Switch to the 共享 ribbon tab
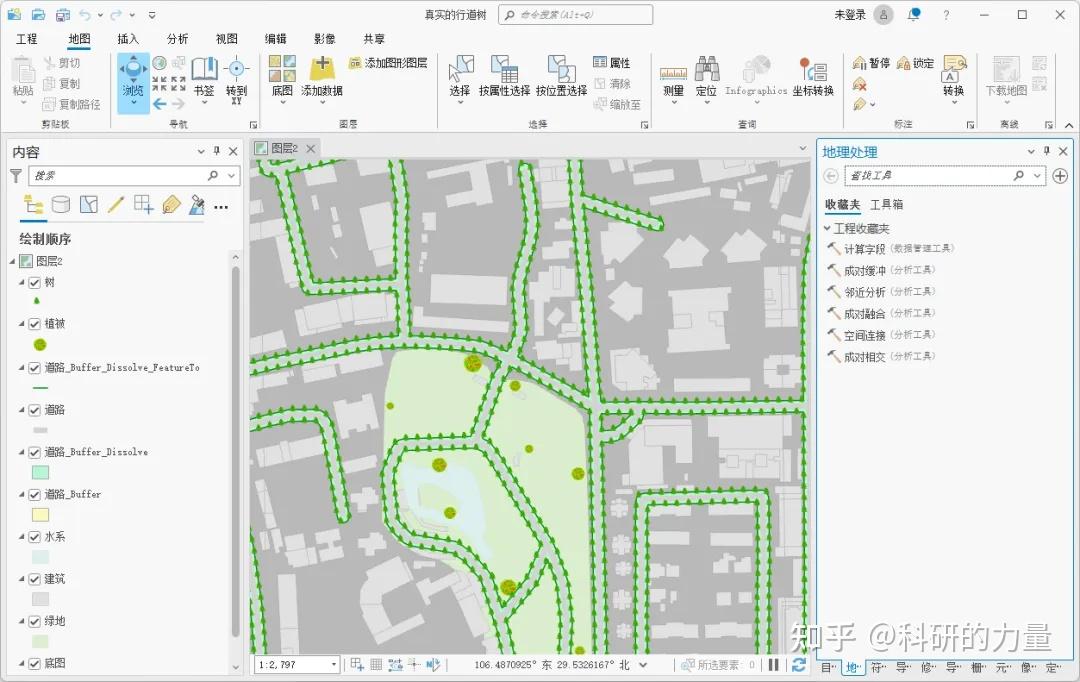 [x=374, y=39]
